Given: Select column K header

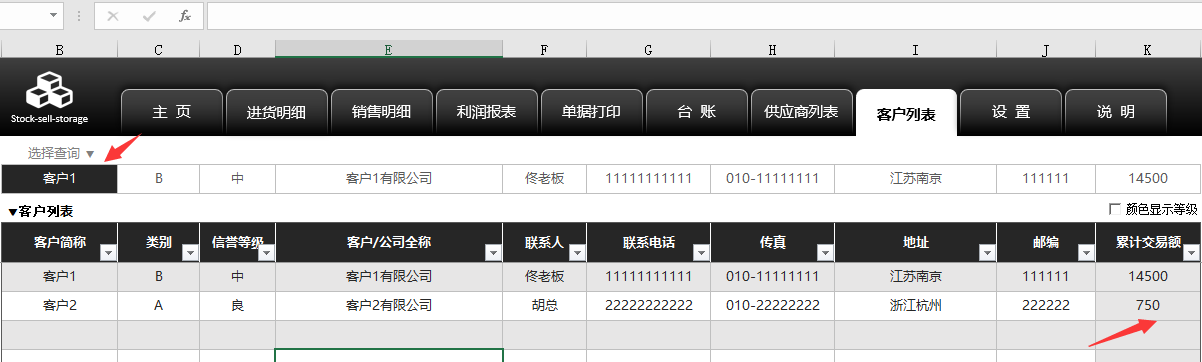Looking at the screenshot, I should click(1148, 49).
